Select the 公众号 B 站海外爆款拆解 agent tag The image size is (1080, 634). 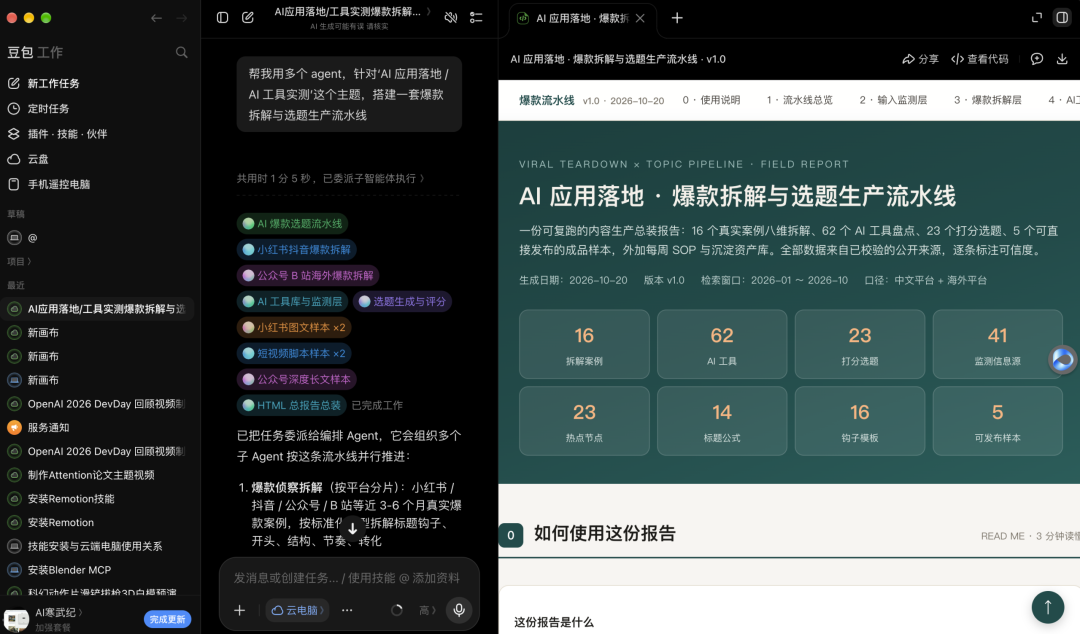308,276
